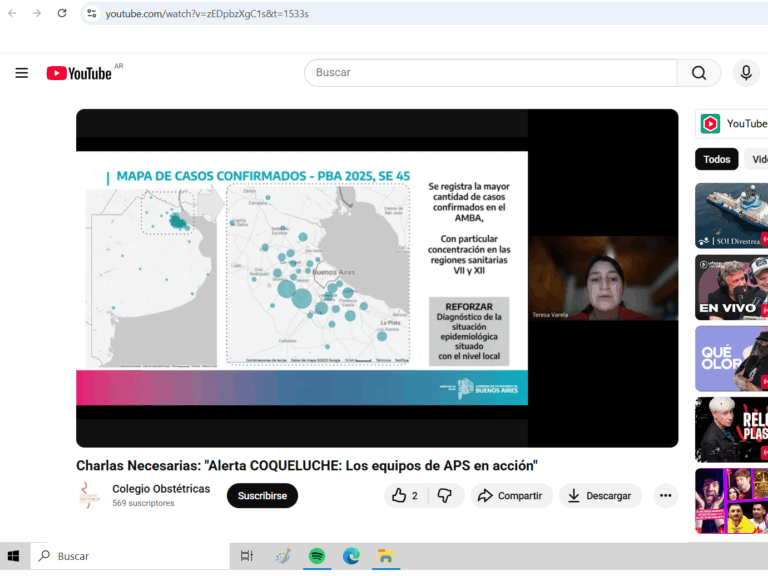768x576 pixels.
Task: Open File Explorer from taskbar
Action: [x=385, y=556]
